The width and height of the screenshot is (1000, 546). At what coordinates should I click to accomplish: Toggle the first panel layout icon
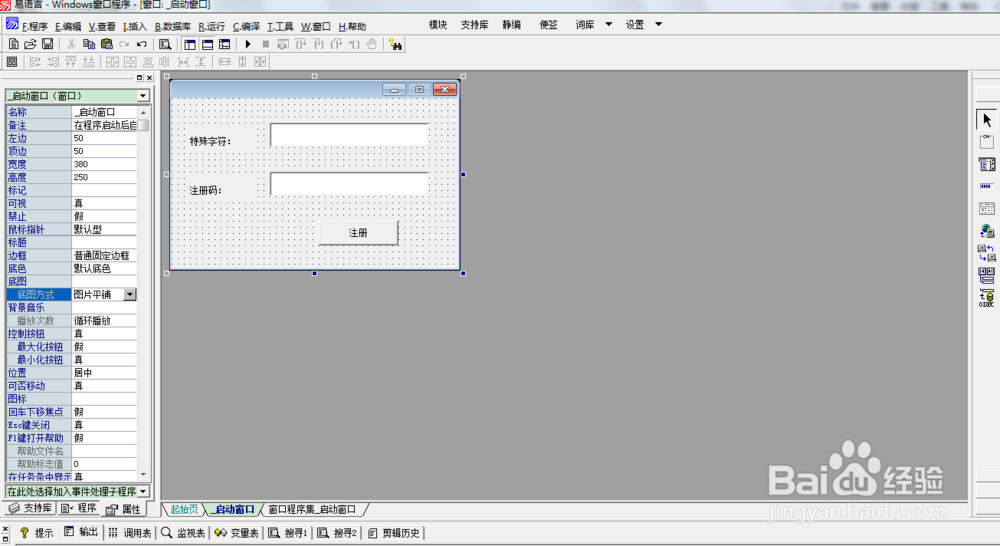190,45
